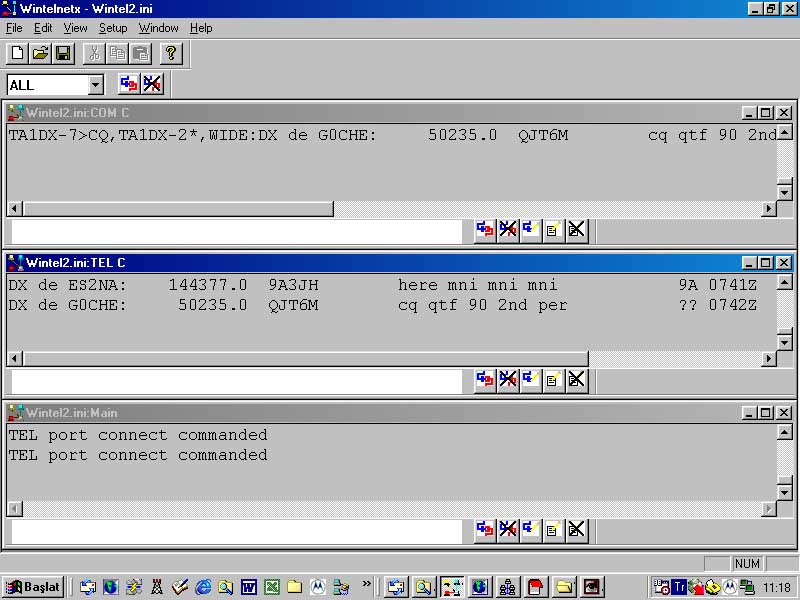This screenshot has width=800, height=600.
Task: Disconnect icon in TEL C window
Action: click(x=508, y=381)
